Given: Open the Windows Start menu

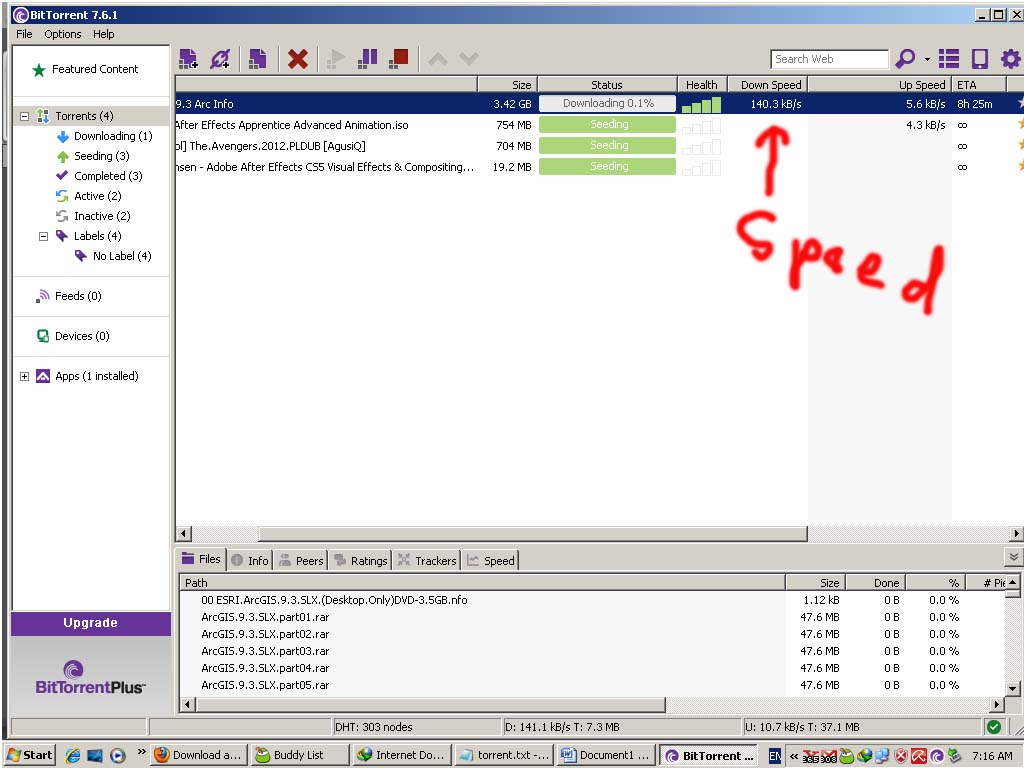Looking at the screenshot, I should [x=30, y=756].
